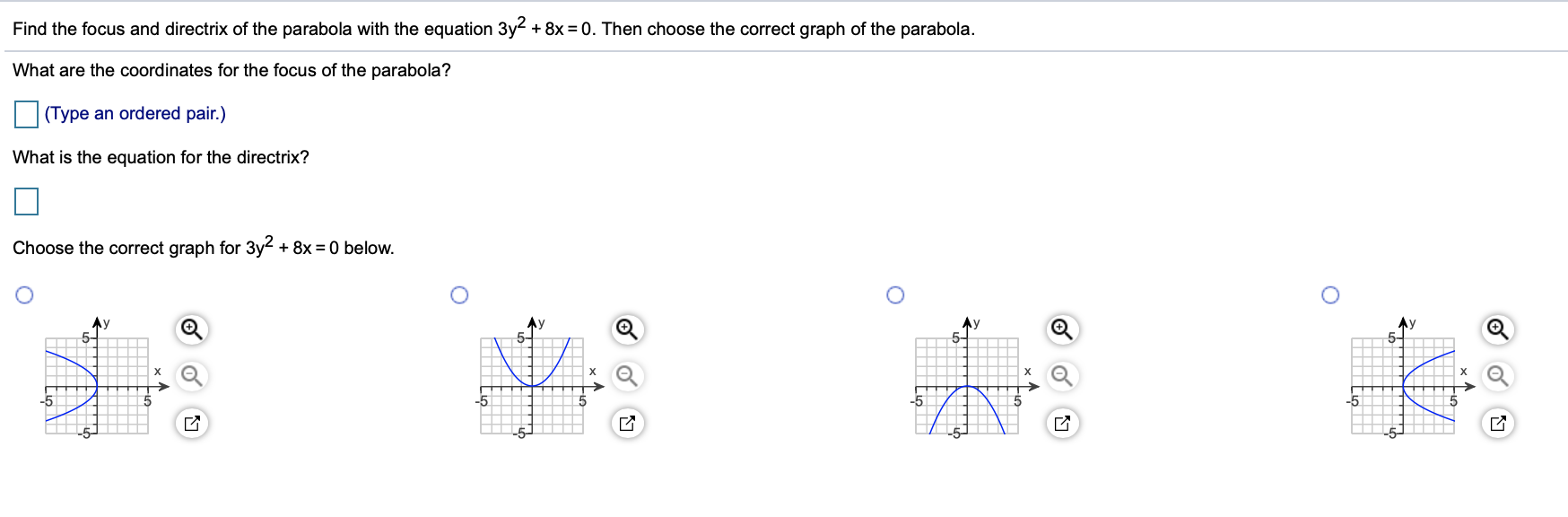Viewport: 1568px width, 517px height.
Task: Open the second graph via external link icon
Action: pos(625,423)
